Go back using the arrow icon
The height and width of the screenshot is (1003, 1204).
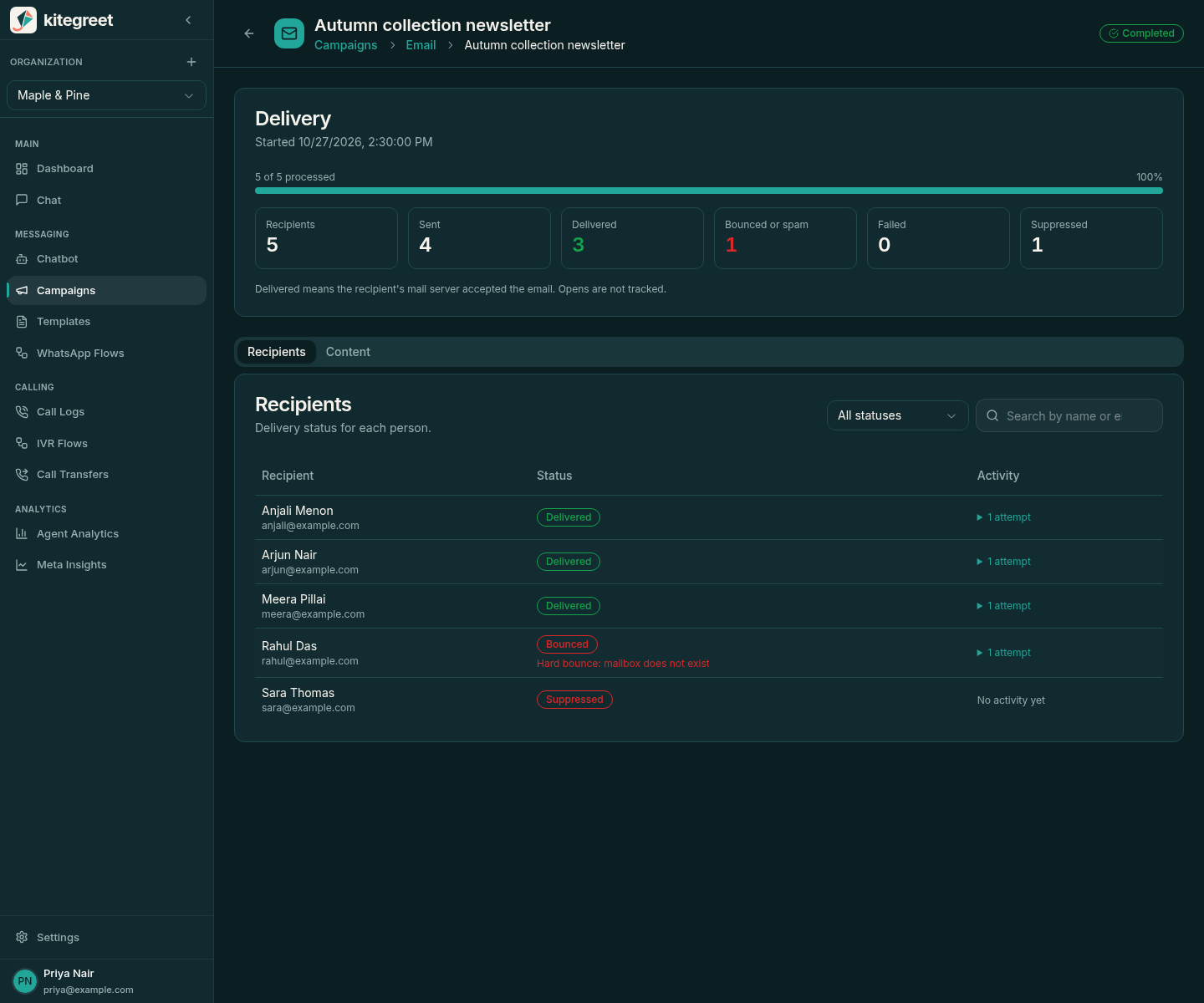[x=249, y=33]
